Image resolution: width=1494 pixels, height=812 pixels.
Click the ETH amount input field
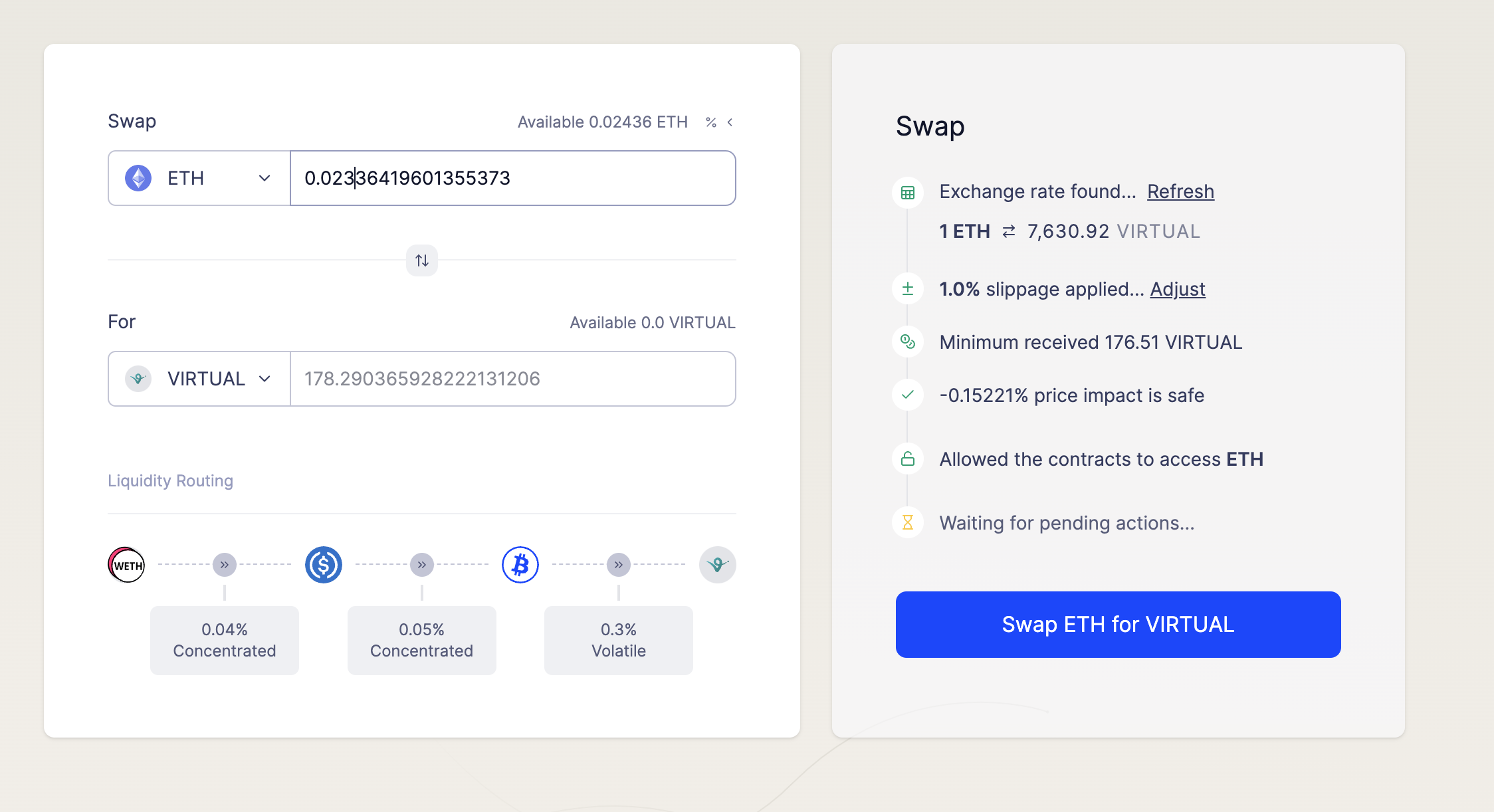point(513,178)
